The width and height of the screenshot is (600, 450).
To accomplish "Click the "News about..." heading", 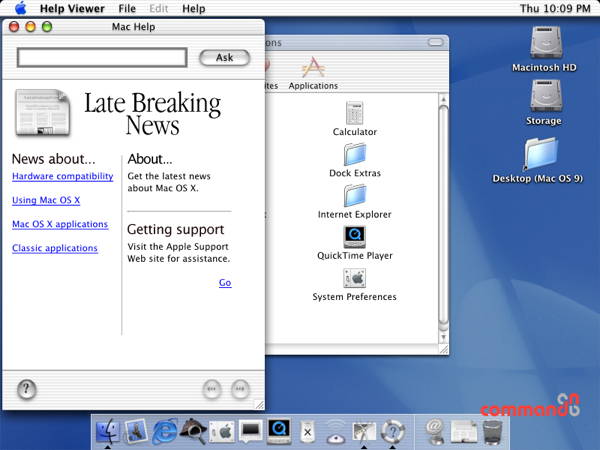I will tap(54, 159).
